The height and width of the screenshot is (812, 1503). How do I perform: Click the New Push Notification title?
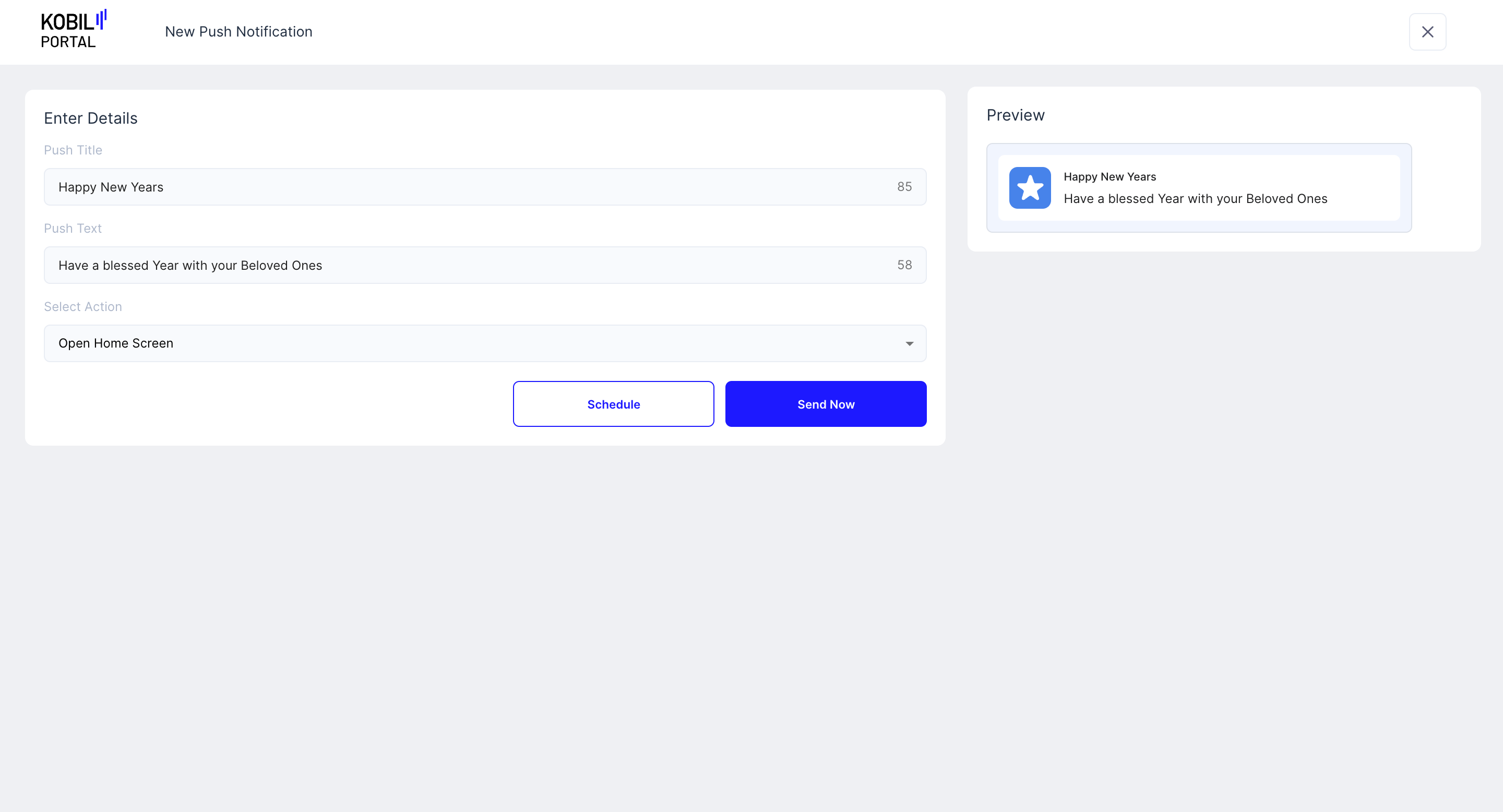click(238, 31)
